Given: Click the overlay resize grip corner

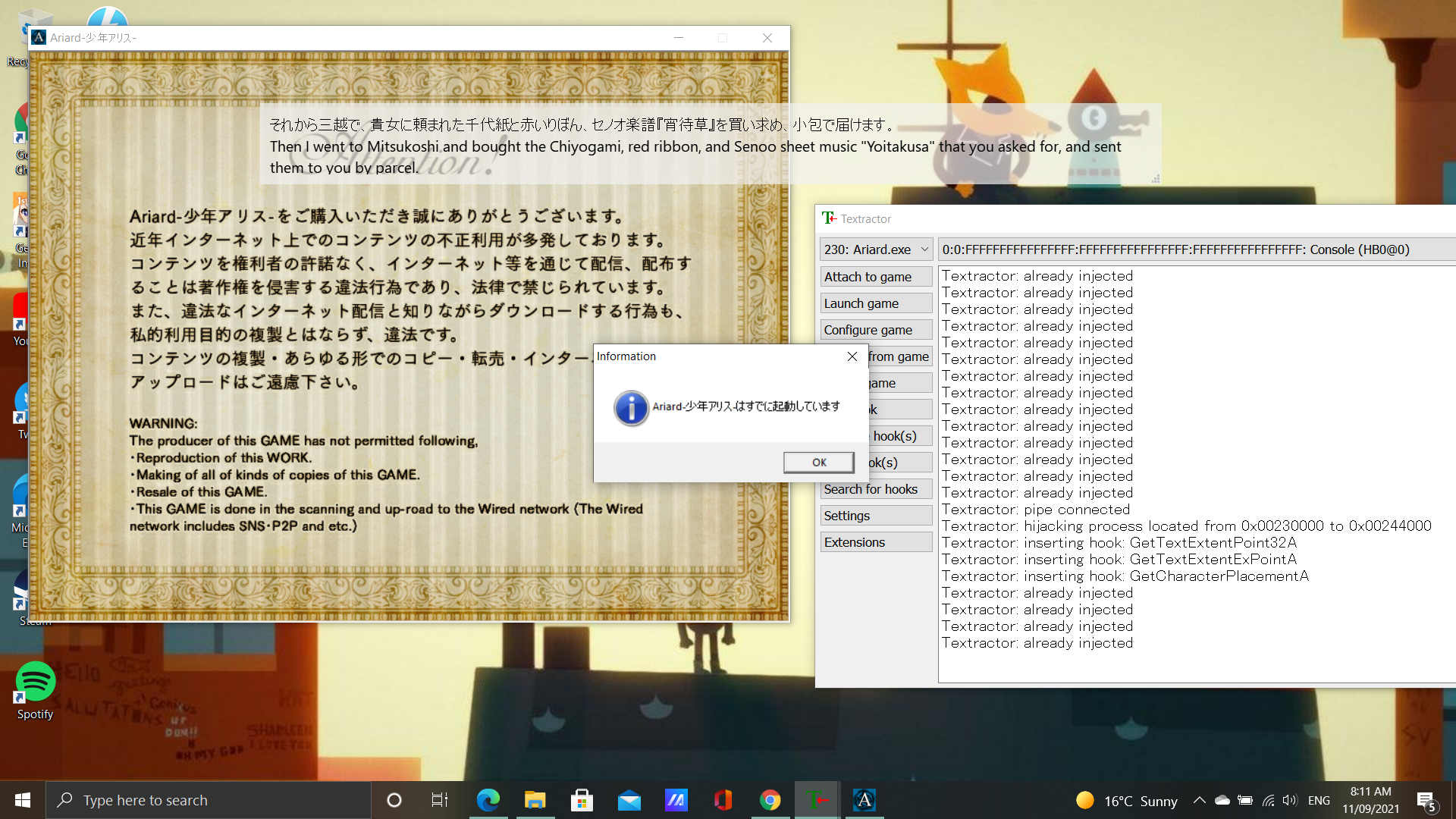Looking at the screenshot, I should click(x=1156, y=179).
